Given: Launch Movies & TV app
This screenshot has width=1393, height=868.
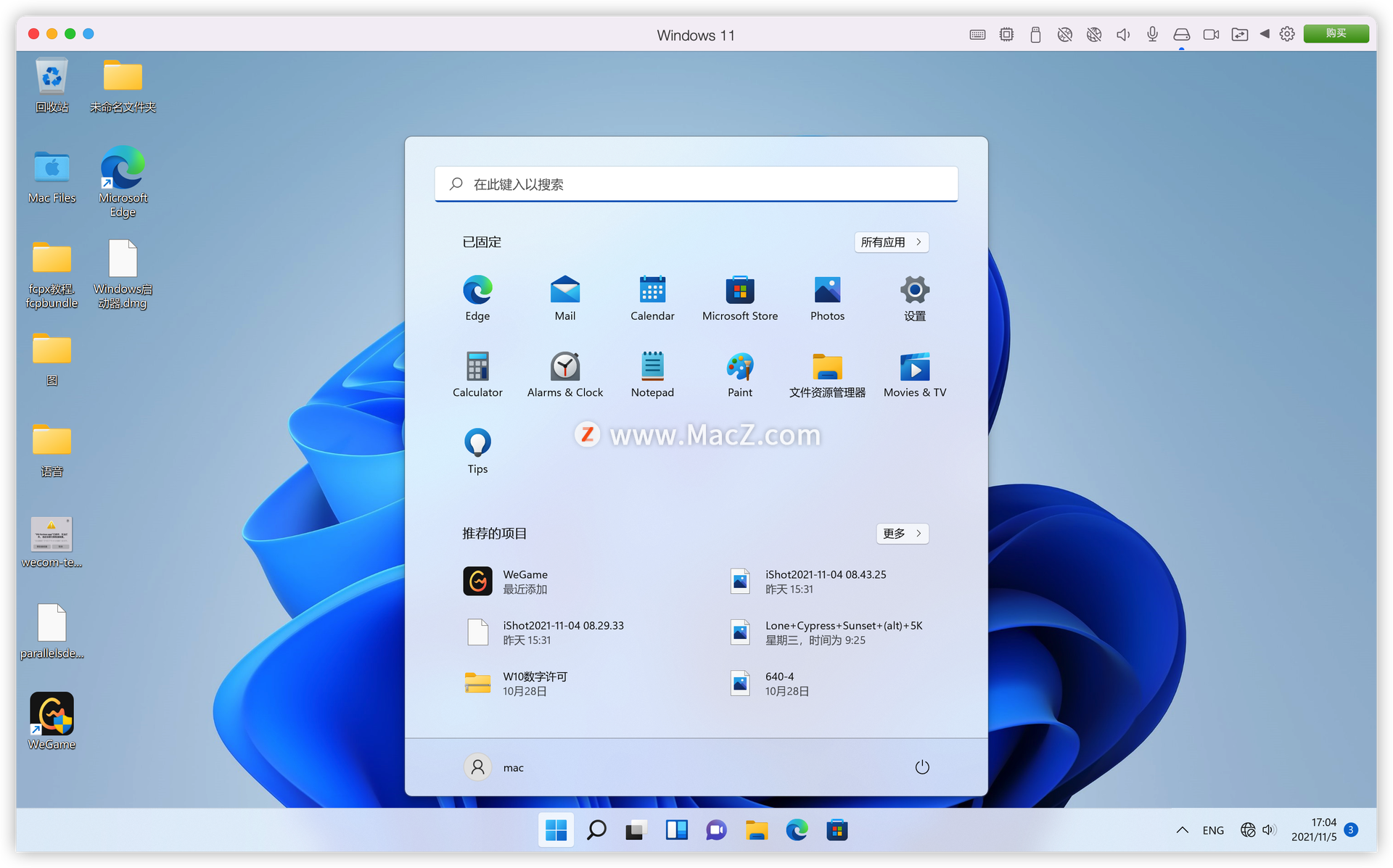Looking at the screenshot, I should pyautogui.click(x=914, y=373).
